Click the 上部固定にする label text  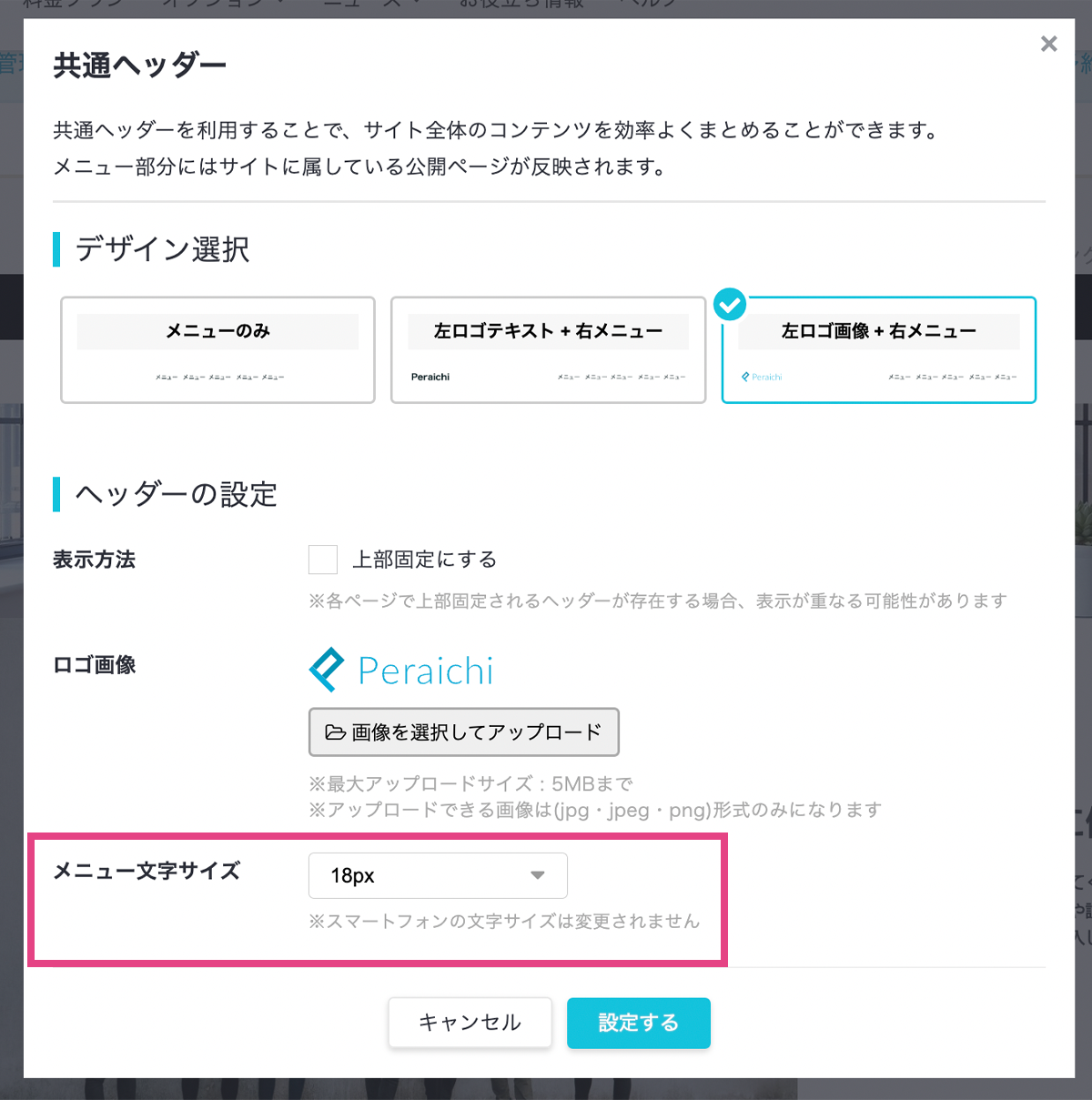424,560
